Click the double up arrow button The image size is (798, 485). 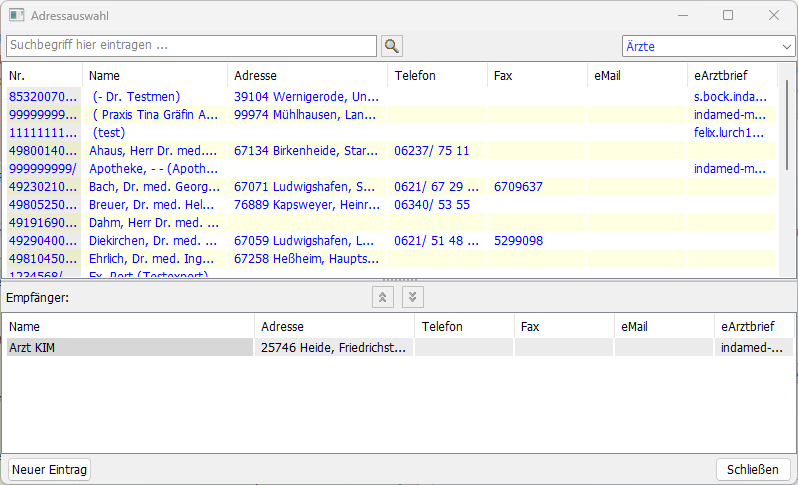(382, 297)
